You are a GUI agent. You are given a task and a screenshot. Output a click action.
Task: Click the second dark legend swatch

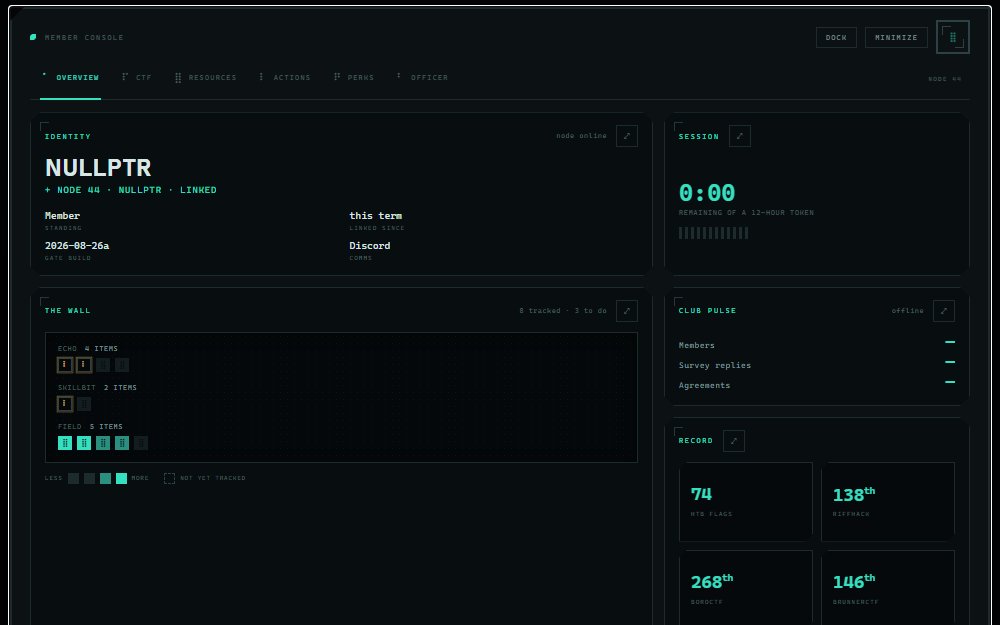89,478
